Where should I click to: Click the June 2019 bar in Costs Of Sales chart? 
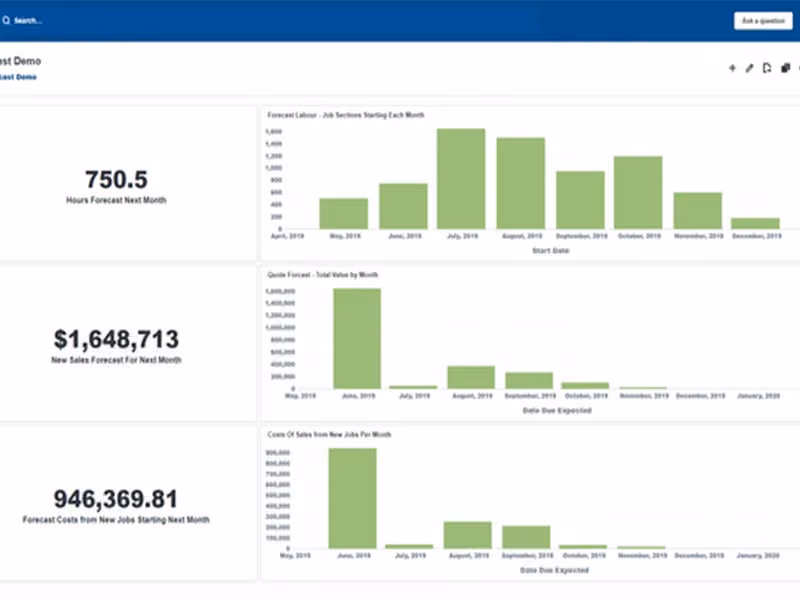click(353, 498)
